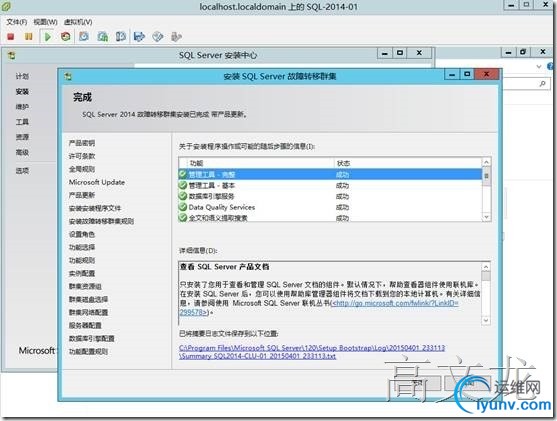Open the Snapshot Manager toolbar icon

pyautogui.click(x=121, y=36)
